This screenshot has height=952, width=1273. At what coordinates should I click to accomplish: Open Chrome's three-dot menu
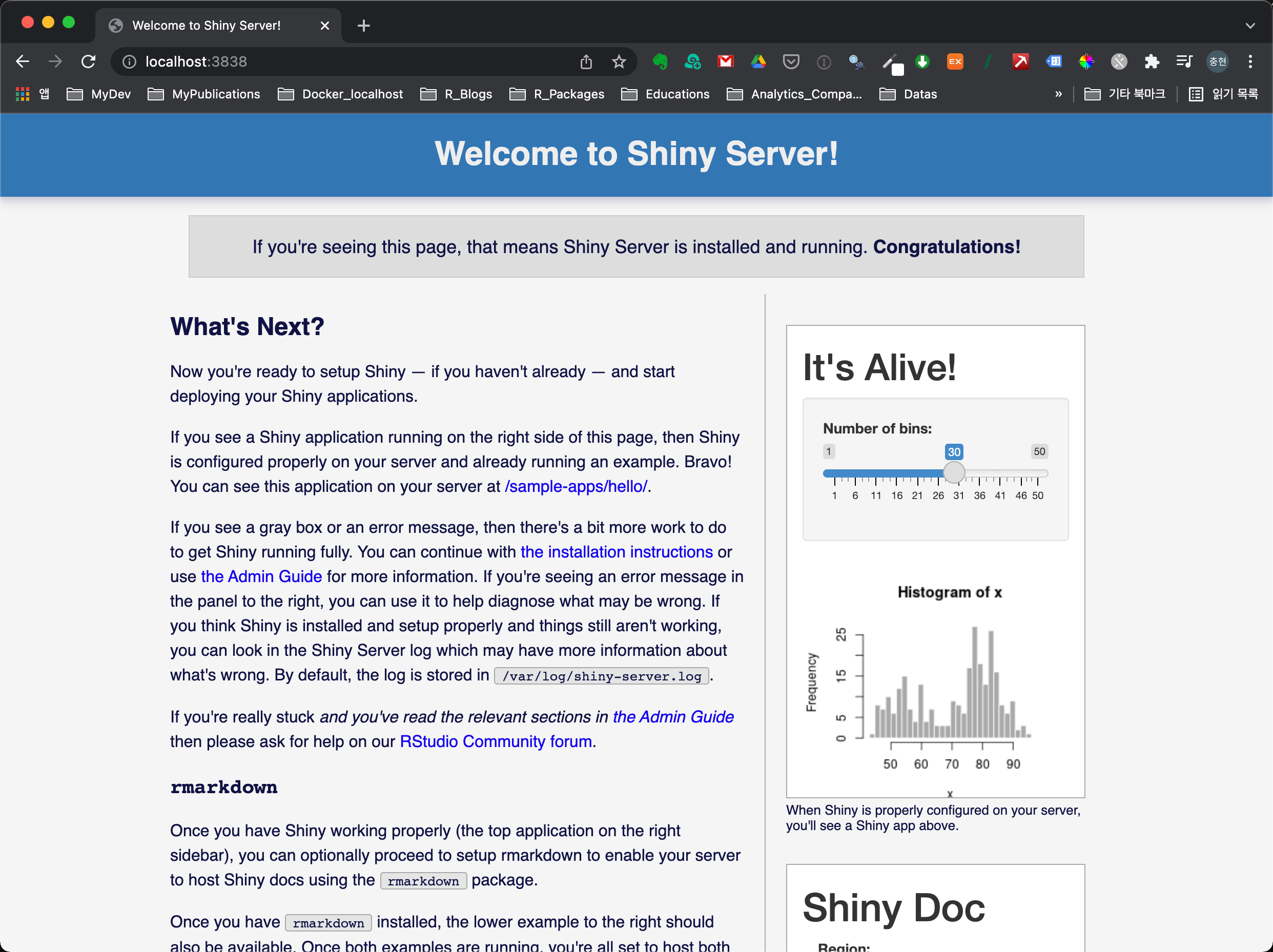click(1250, 61)
